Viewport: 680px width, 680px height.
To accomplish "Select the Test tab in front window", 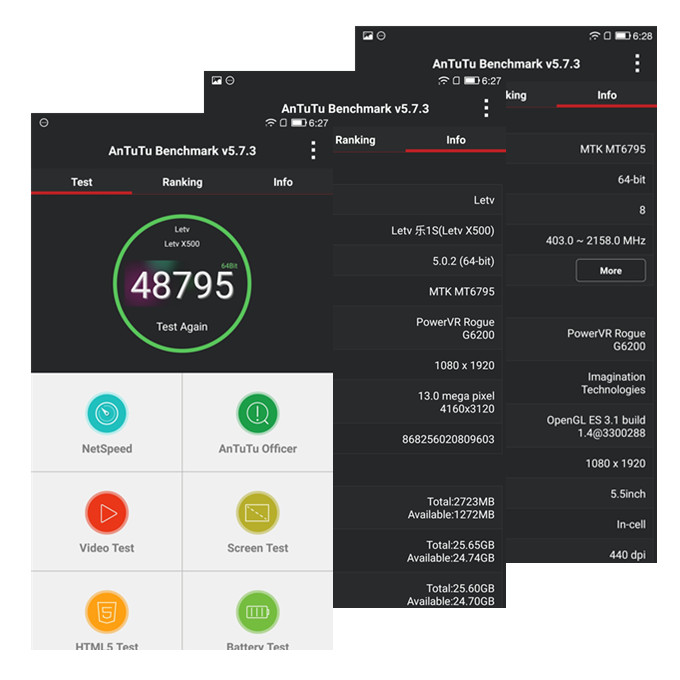I will 82,182.
